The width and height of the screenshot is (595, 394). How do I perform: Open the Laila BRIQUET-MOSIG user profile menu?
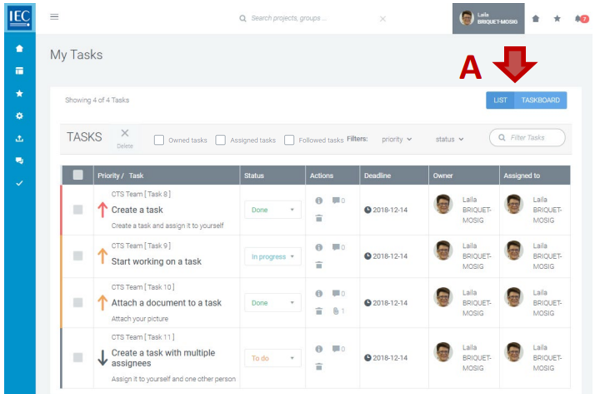488,18
